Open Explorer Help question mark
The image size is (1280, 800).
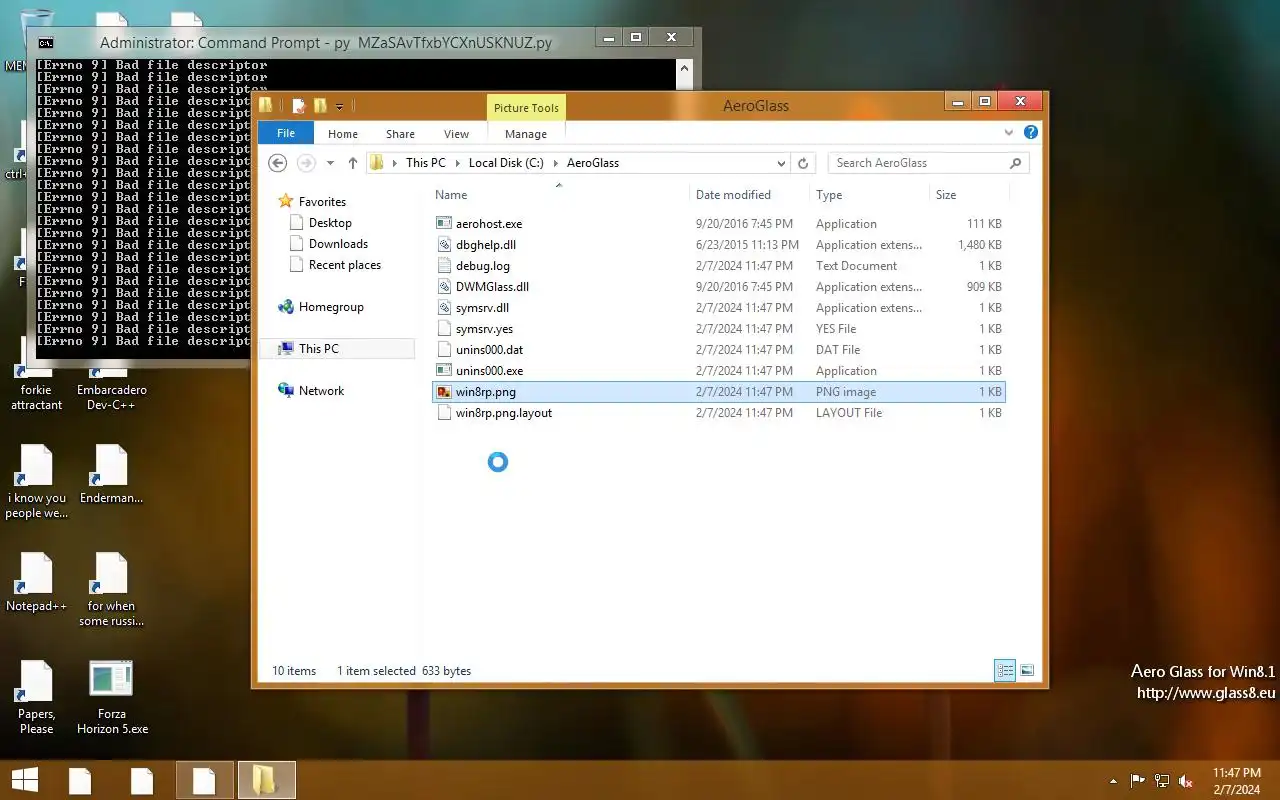pos(1031,132)
